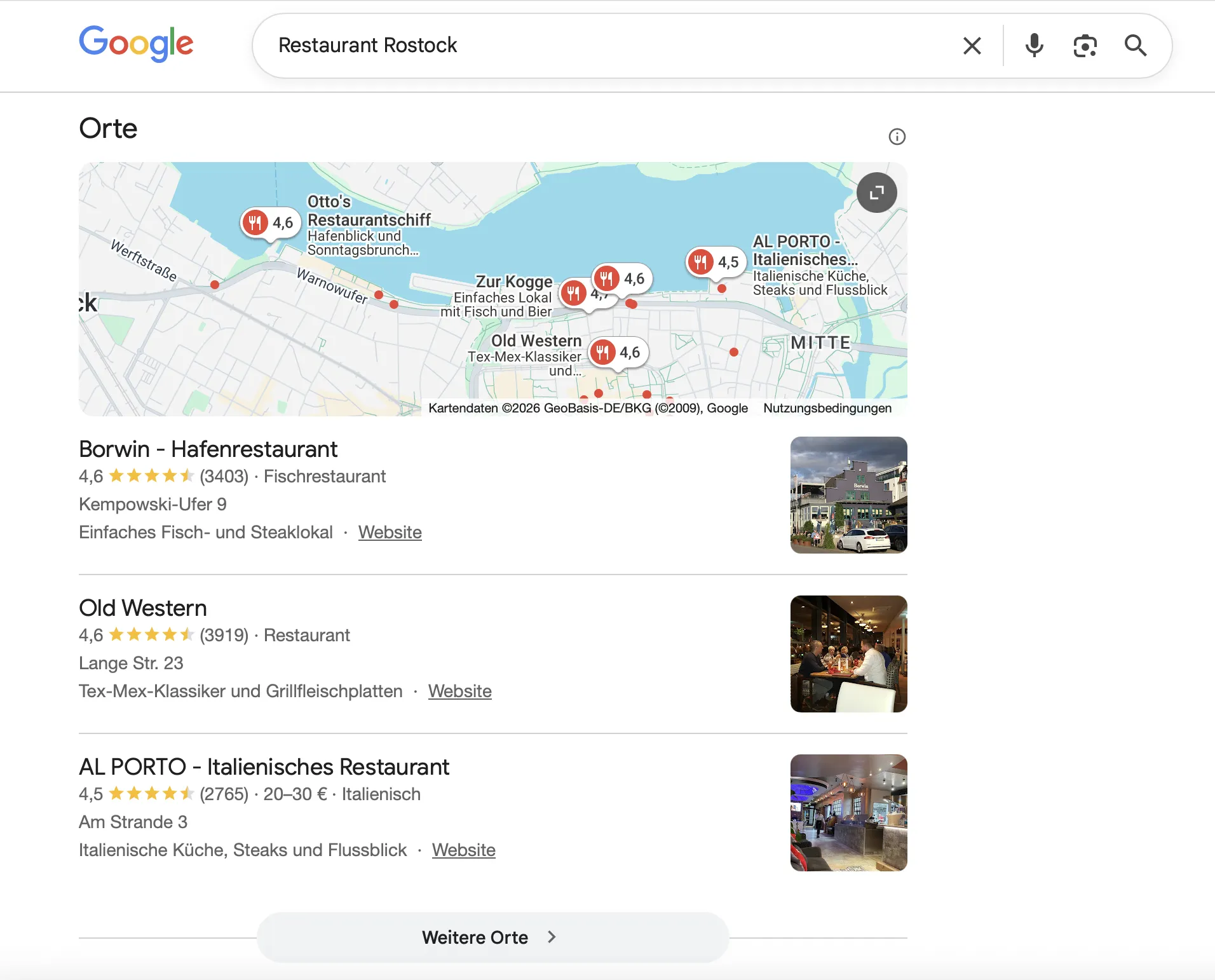This screenshot has width=1215, height=980.
Task: Visit the AL PORTO website link
Action: click(463, 850)
